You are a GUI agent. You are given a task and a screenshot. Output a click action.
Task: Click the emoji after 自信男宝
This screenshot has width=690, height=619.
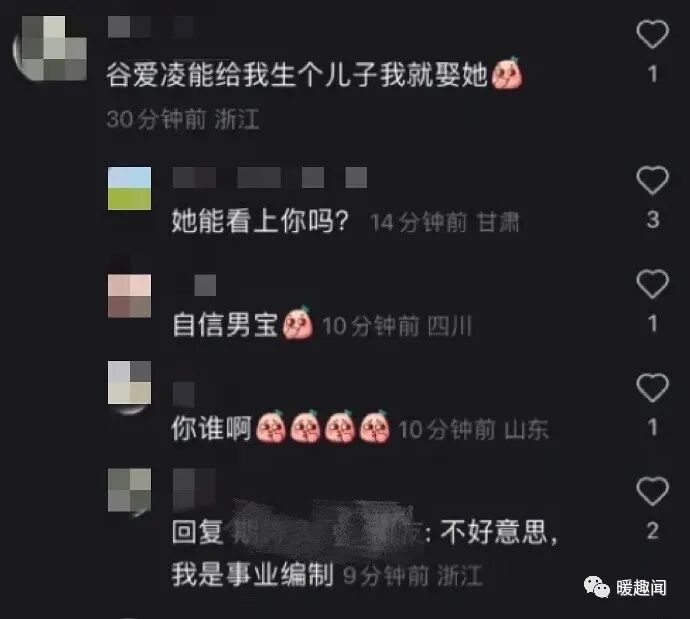pos(297,322)
